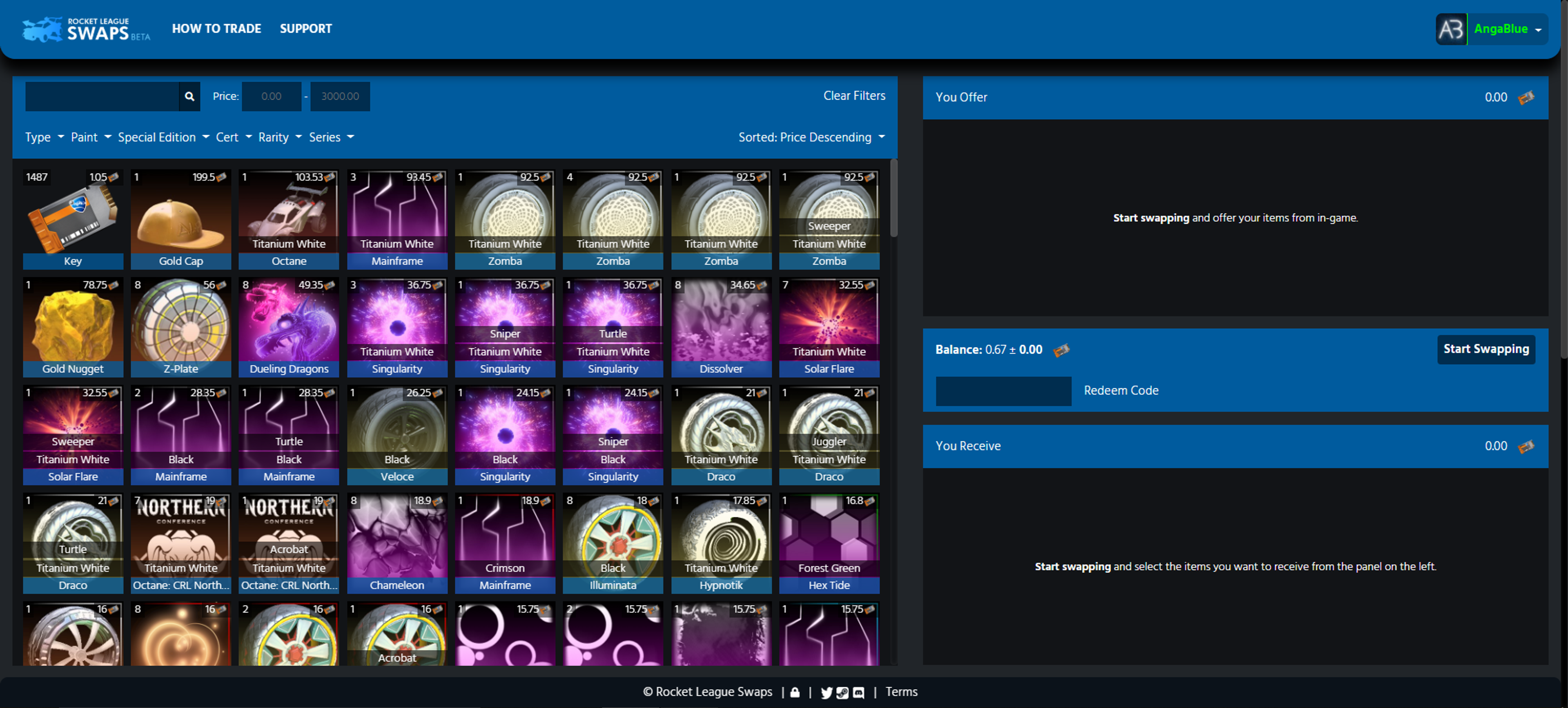Click the Rocket League Swaps logo
Screen dimensions: 1568x708
(x=86, y=29)
